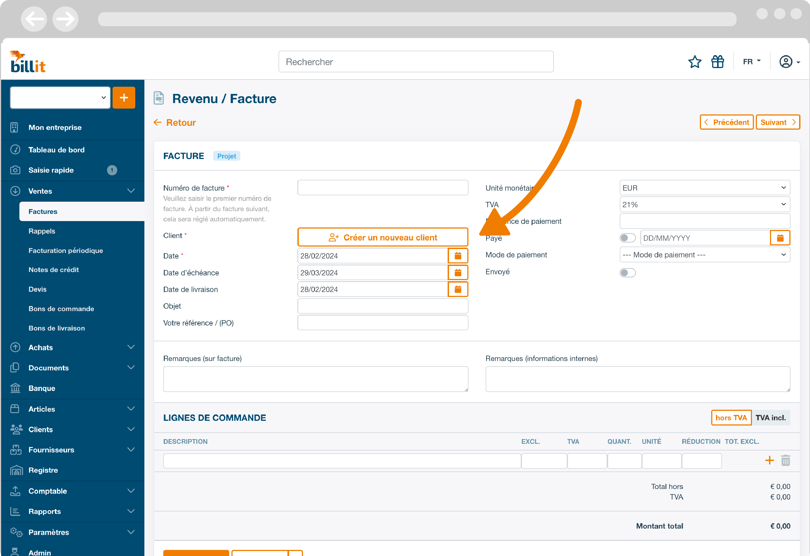
Task: Open the user account menu icon
Action: (x=788, y=62)
